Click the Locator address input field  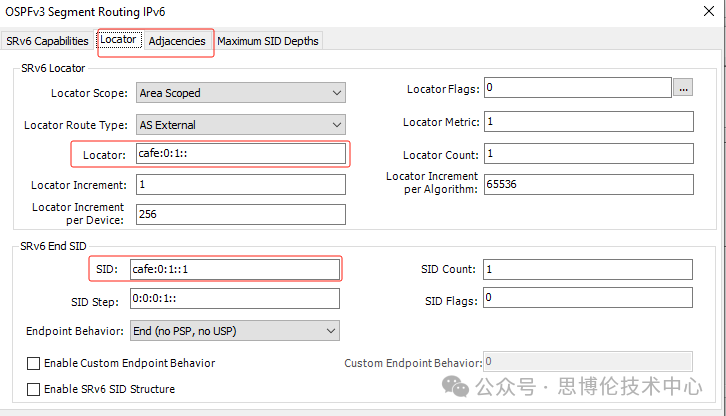click(x=240, y=154)
